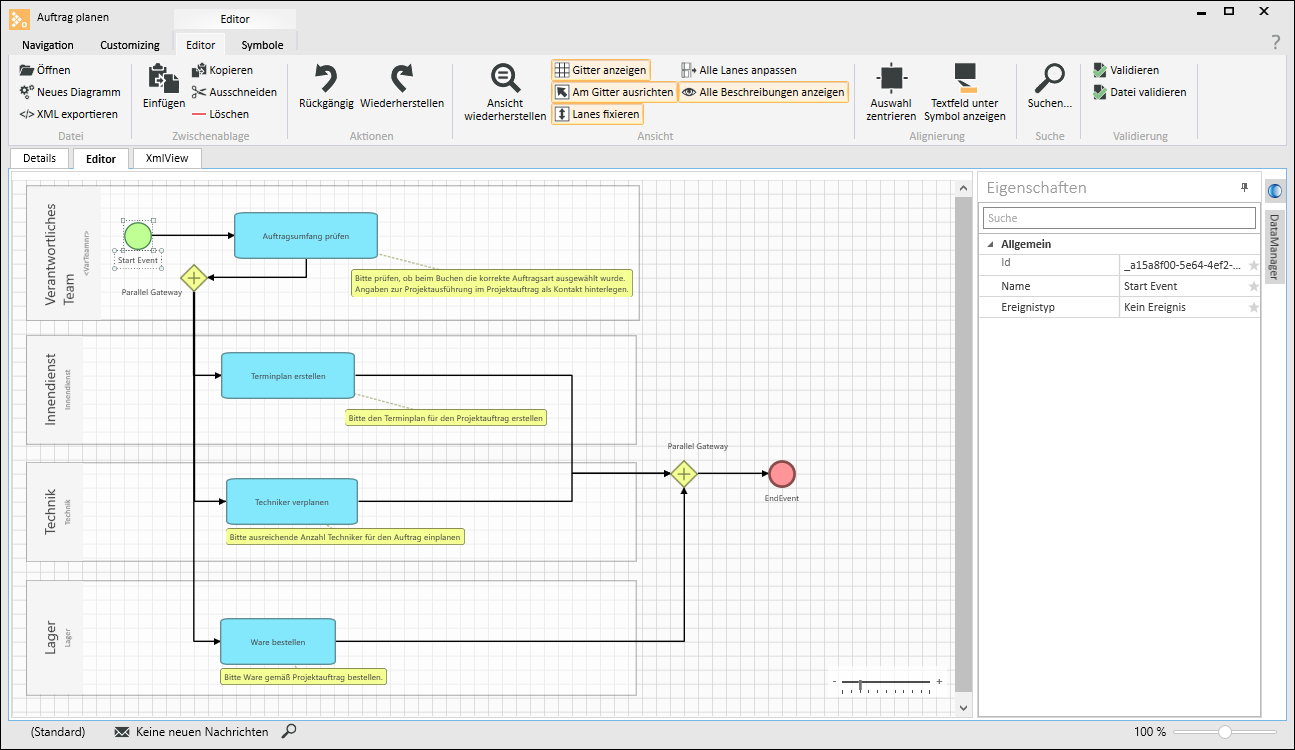The height and width of the screenshot is (750, 1295).
Task: Select the green Start Event circle
Action: pos(138,236)
